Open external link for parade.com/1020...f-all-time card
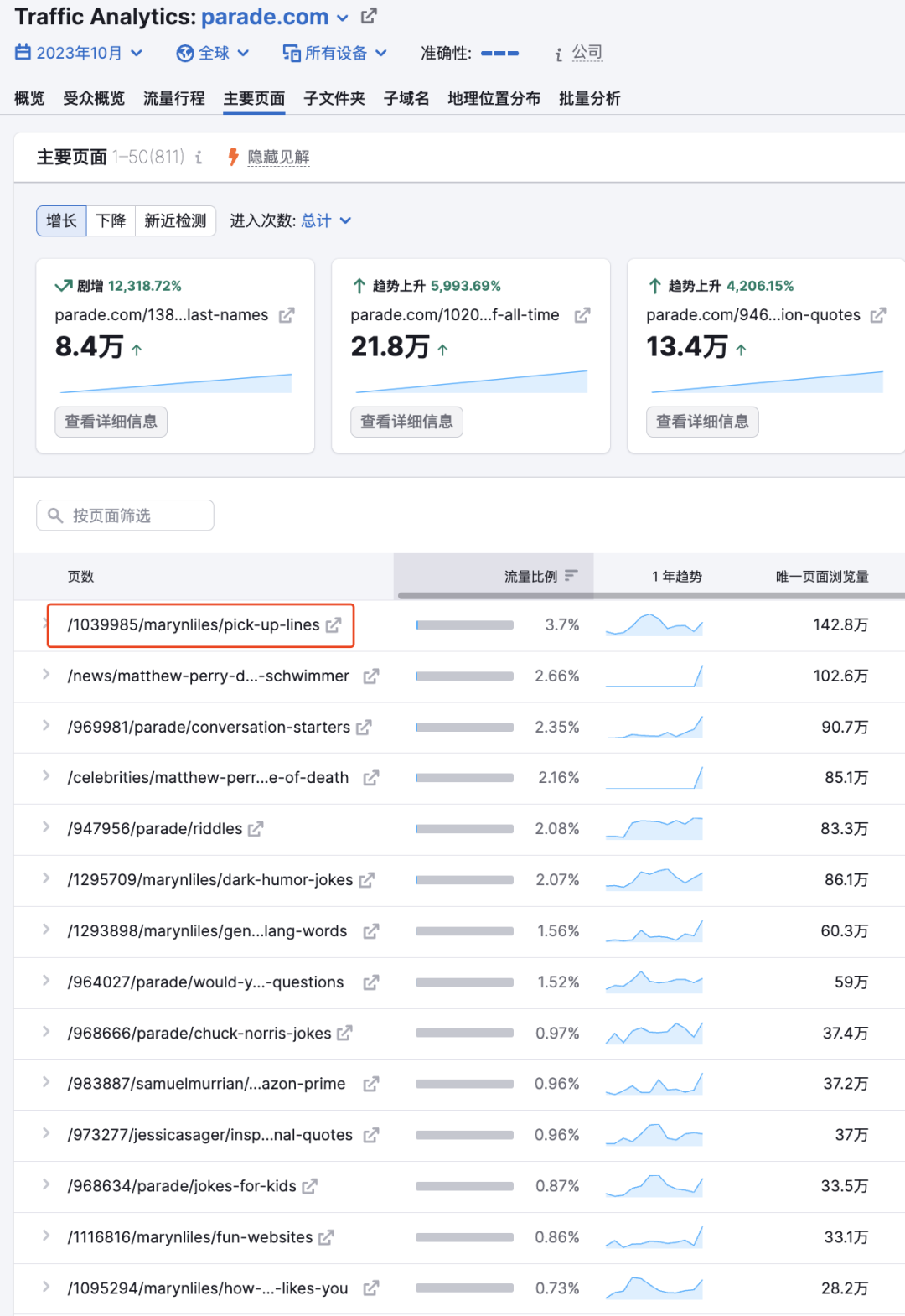905x1316 pixels. [x=582, y=315]
